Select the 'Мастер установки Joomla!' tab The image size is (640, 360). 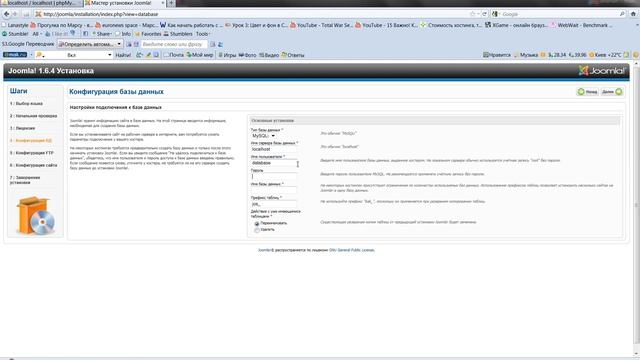124,3
